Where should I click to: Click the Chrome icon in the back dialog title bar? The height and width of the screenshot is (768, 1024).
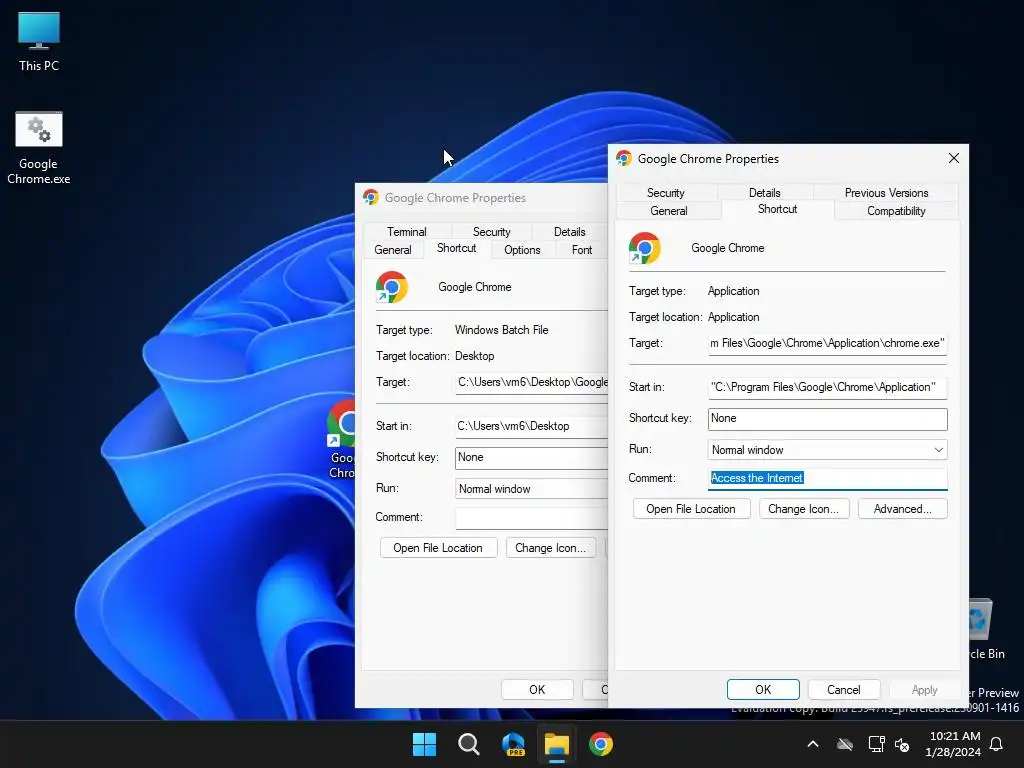tap(371, 197)
